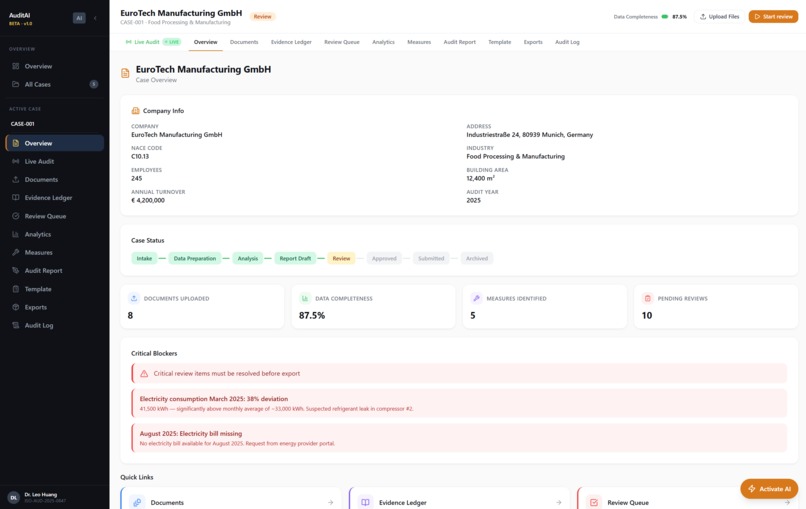Open the August 2025 electricity bill missing blocker

coord(459,438)
